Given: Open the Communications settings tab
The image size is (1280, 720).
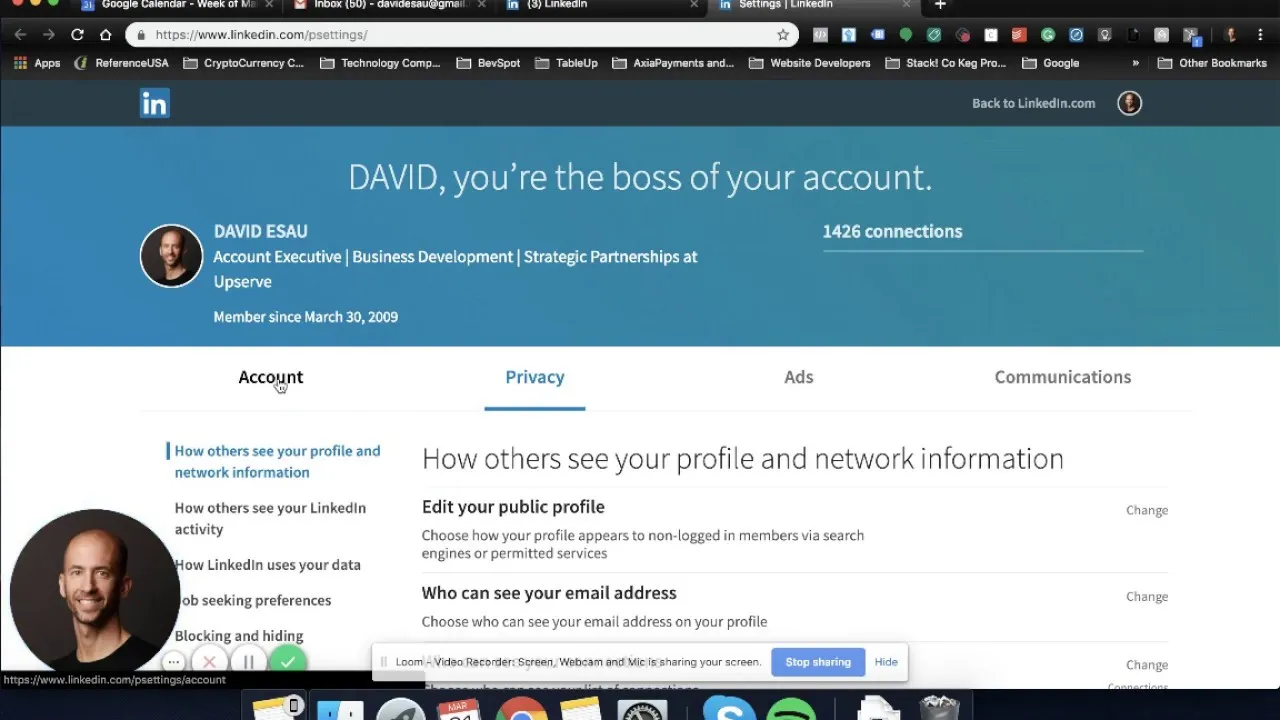Looking at the screenshot, I should pyautogui.click(x=1063, y=377).
